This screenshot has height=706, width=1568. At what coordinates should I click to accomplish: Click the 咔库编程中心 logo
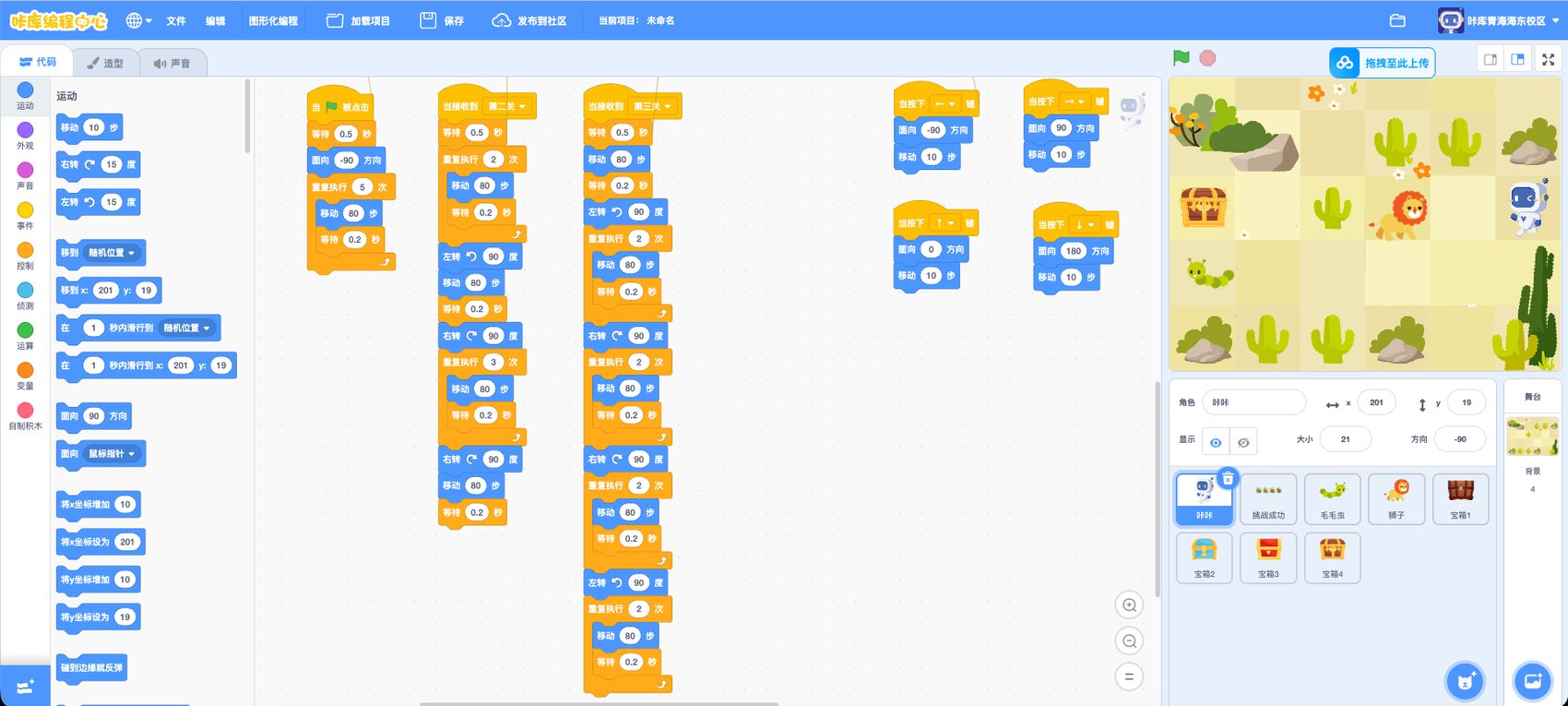[58, 20]
